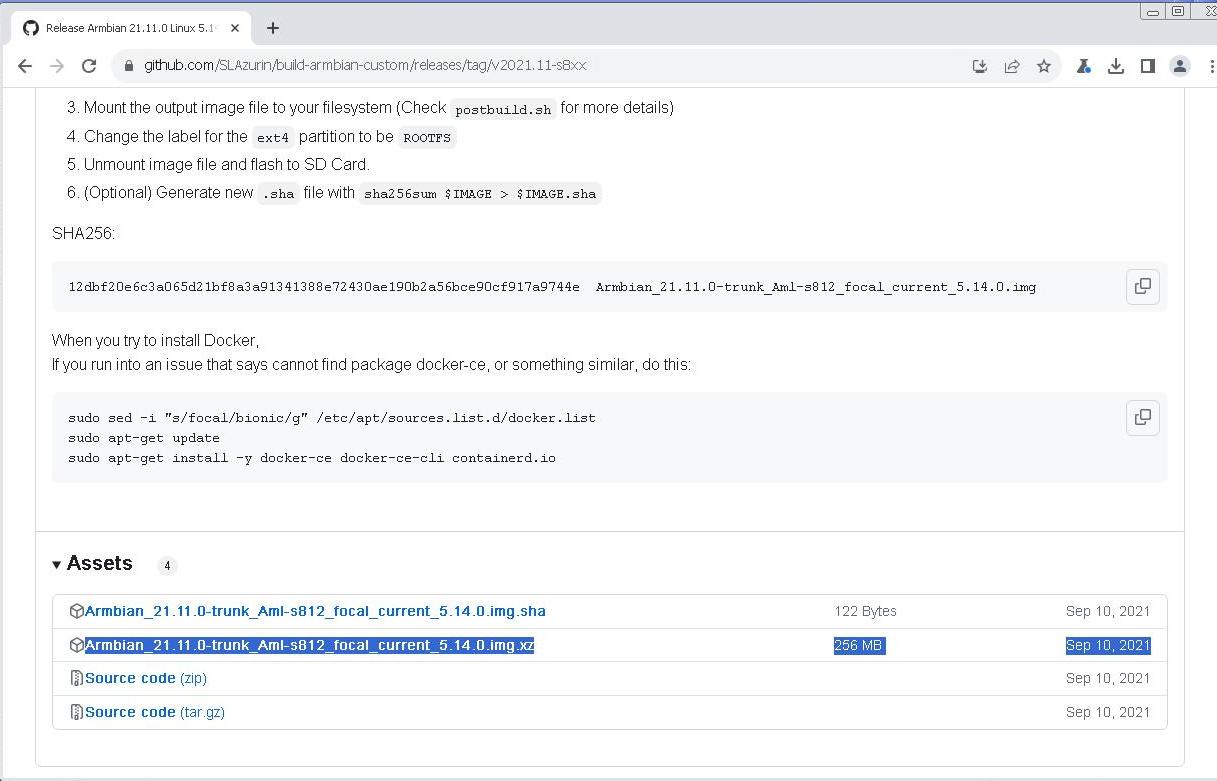The image size is (1217, 781).
Task: Click the sha256sum $IMAGE command code
Action: [480, 194]
